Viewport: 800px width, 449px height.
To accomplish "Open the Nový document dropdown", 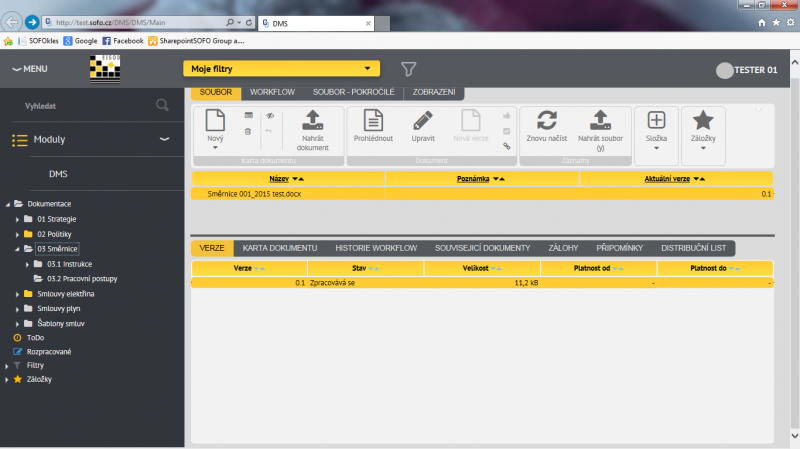I will click(x=215, y=128).
